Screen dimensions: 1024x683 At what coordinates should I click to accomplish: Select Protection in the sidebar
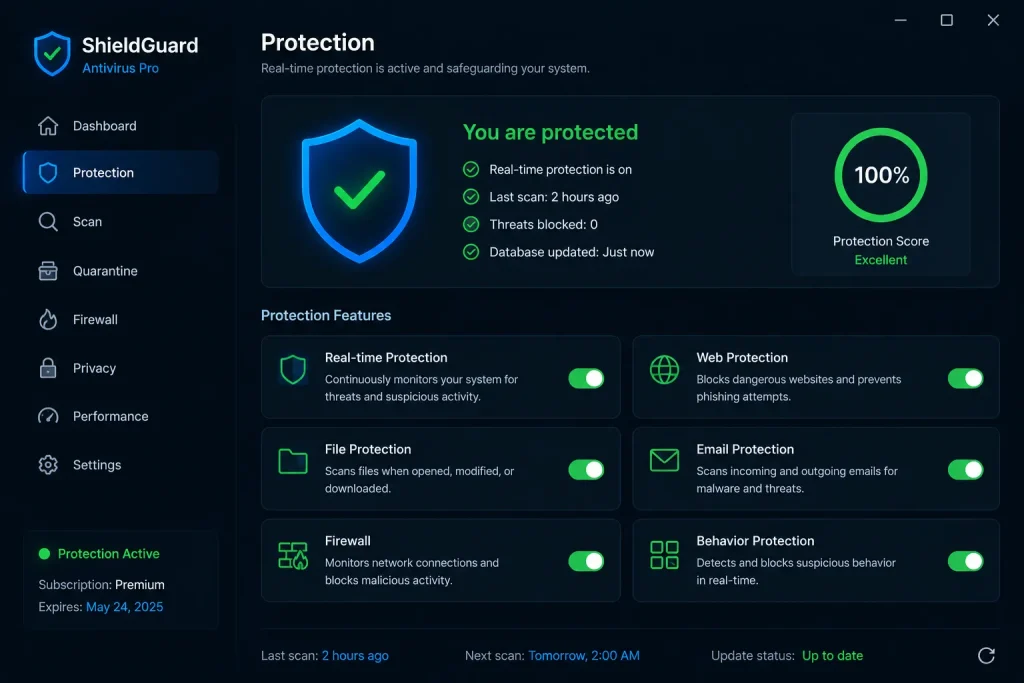(x=120, y=172)
